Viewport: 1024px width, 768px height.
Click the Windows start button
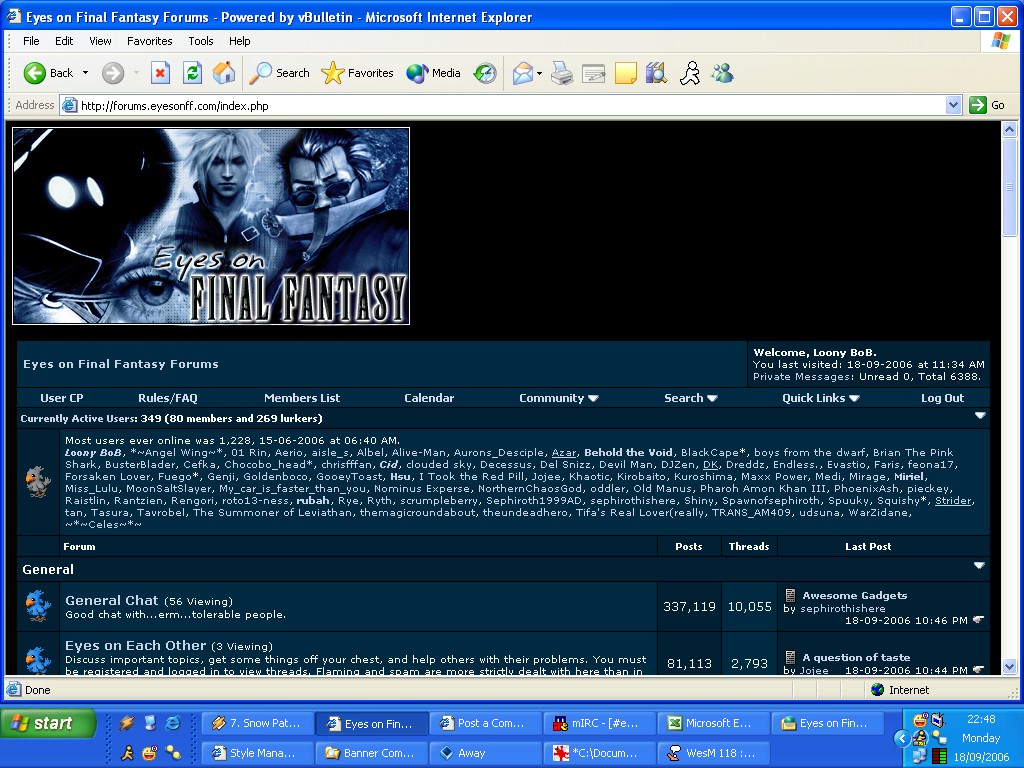[48, 723]
